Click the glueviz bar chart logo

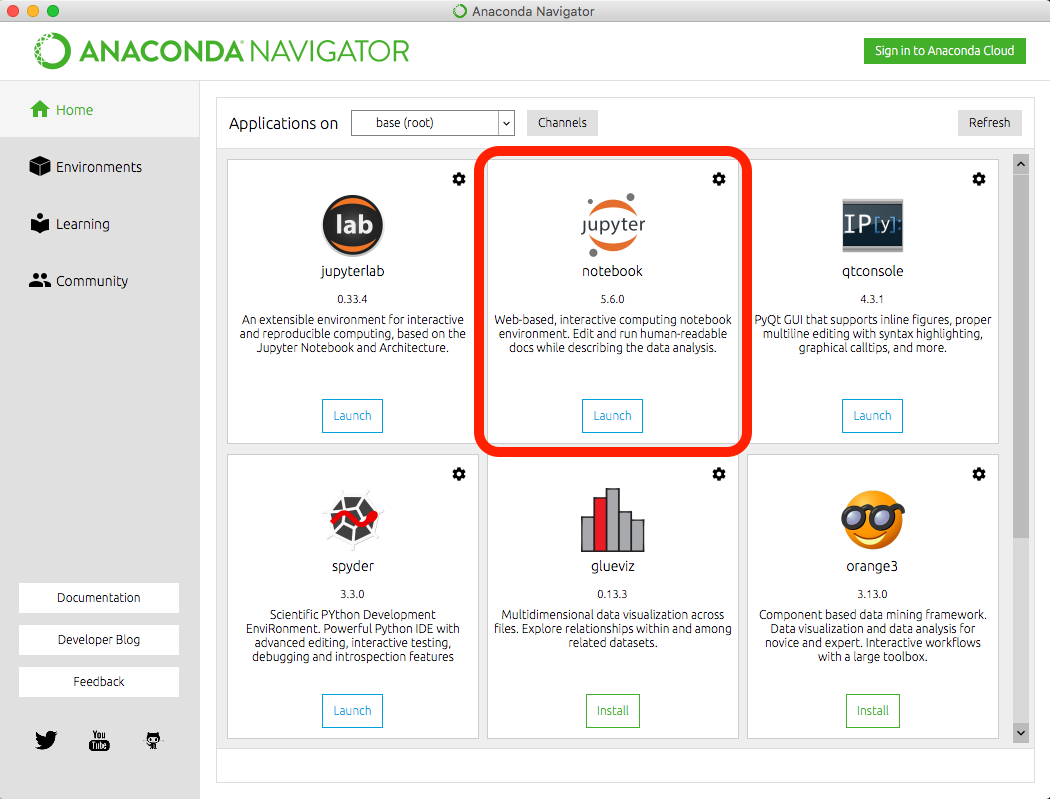coord(613,520)
